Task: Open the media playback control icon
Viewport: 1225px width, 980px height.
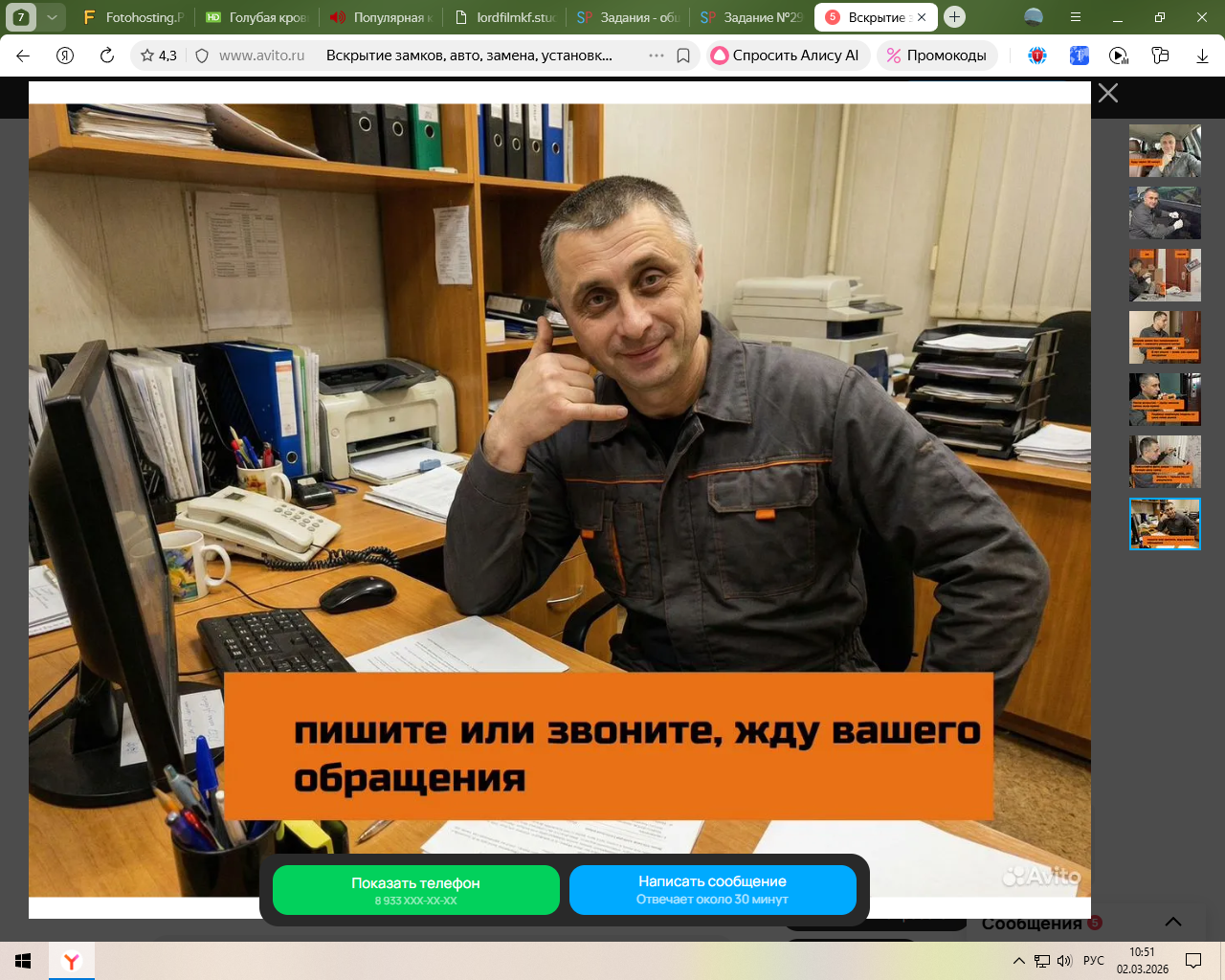Action: point(1119,56)
